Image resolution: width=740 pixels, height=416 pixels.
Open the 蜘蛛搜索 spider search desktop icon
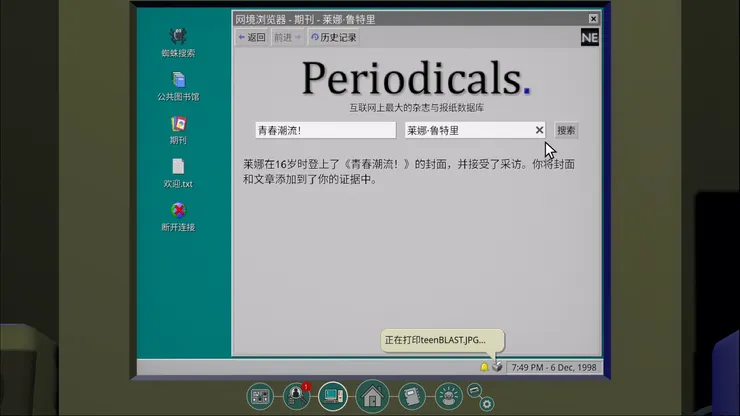pyautogui.click(x=178, y=42)
